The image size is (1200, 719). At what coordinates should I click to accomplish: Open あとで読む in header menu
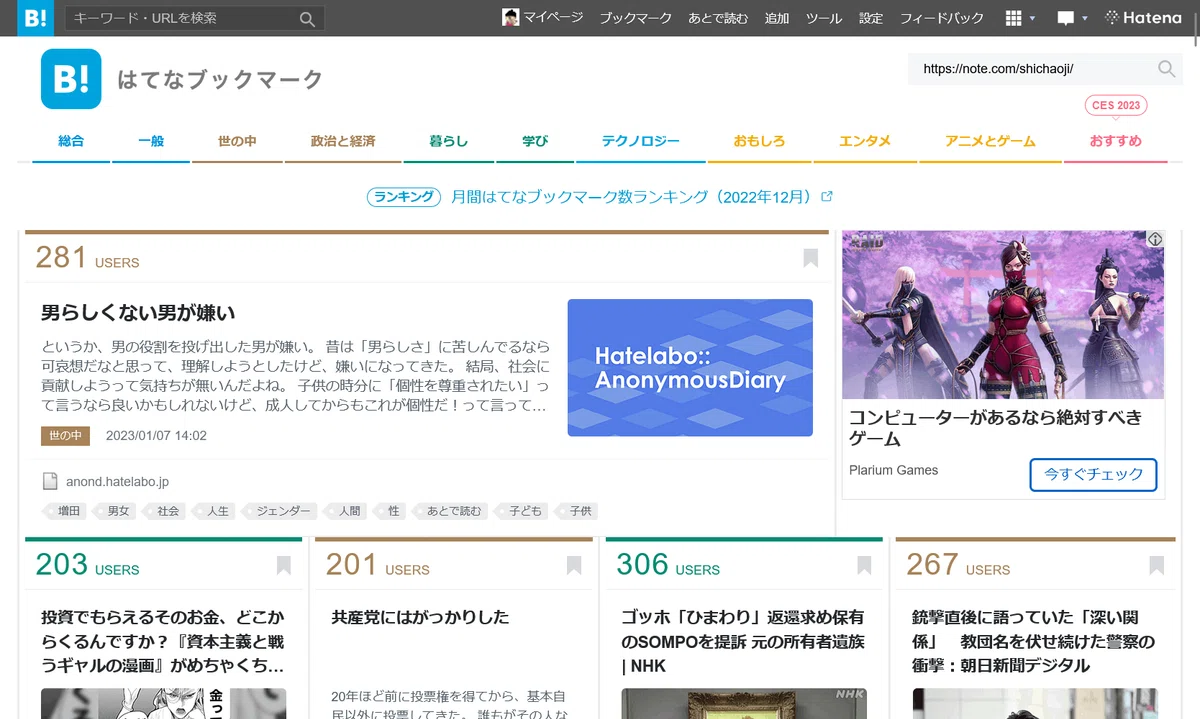tap(718, 18)
